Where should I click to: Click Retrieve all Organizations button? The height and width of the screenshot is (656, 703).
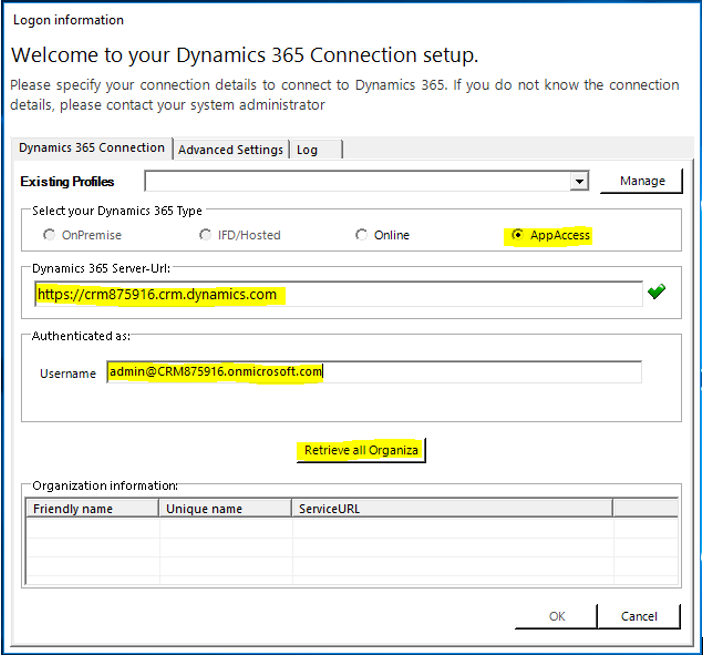pyautogui.click(x=361, y=450)
